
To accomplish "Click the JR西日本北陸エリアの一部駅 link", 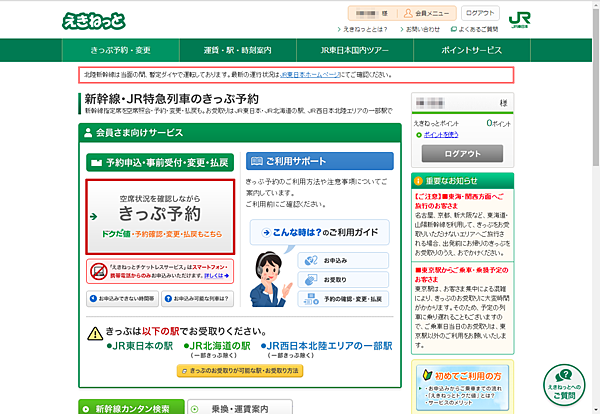I will tap(326, 346).
